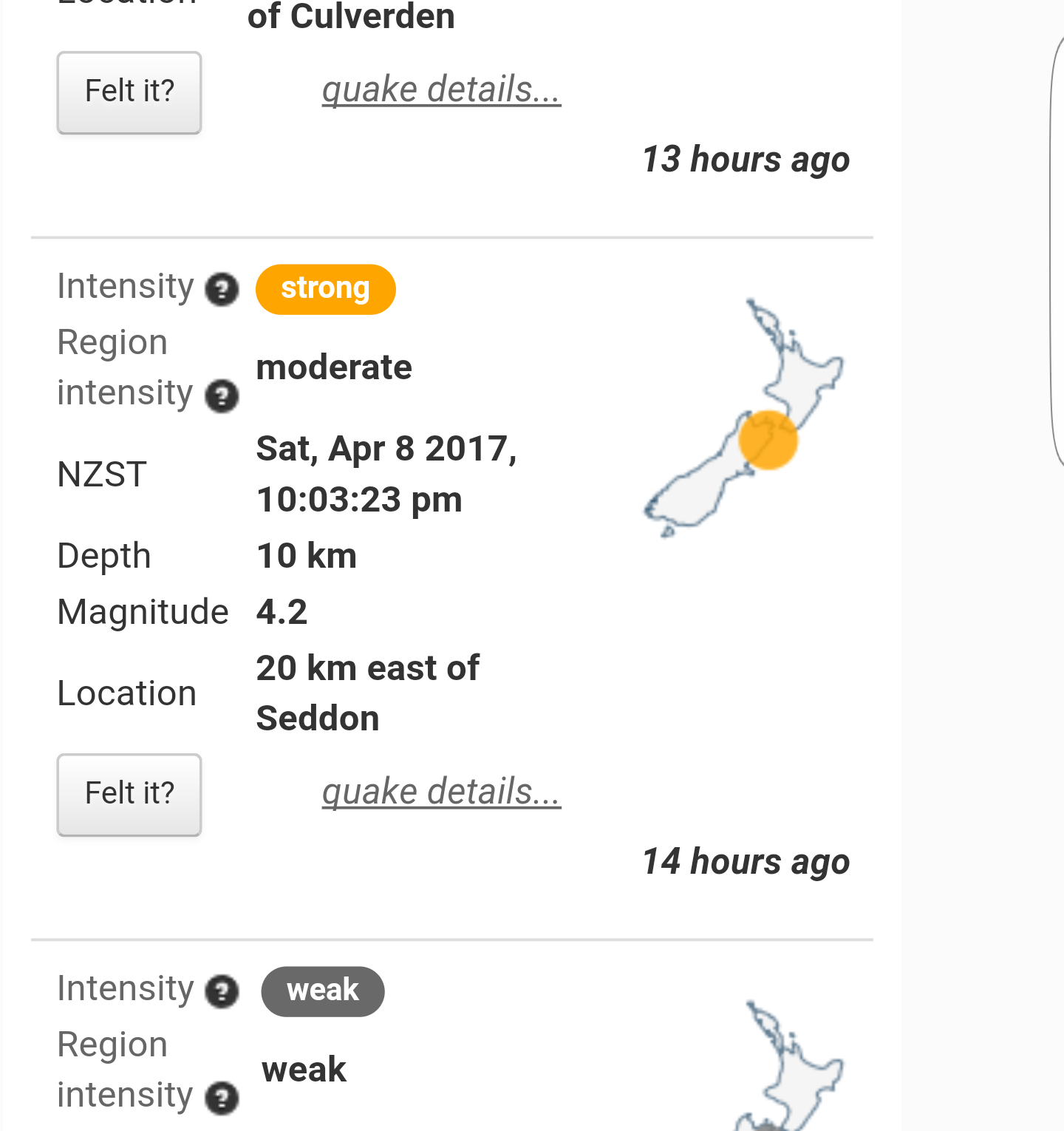Click the orange epicenter marker on the map
Screen dimensions: 1064x1131
pyautogui.click(x=768, y=441)
